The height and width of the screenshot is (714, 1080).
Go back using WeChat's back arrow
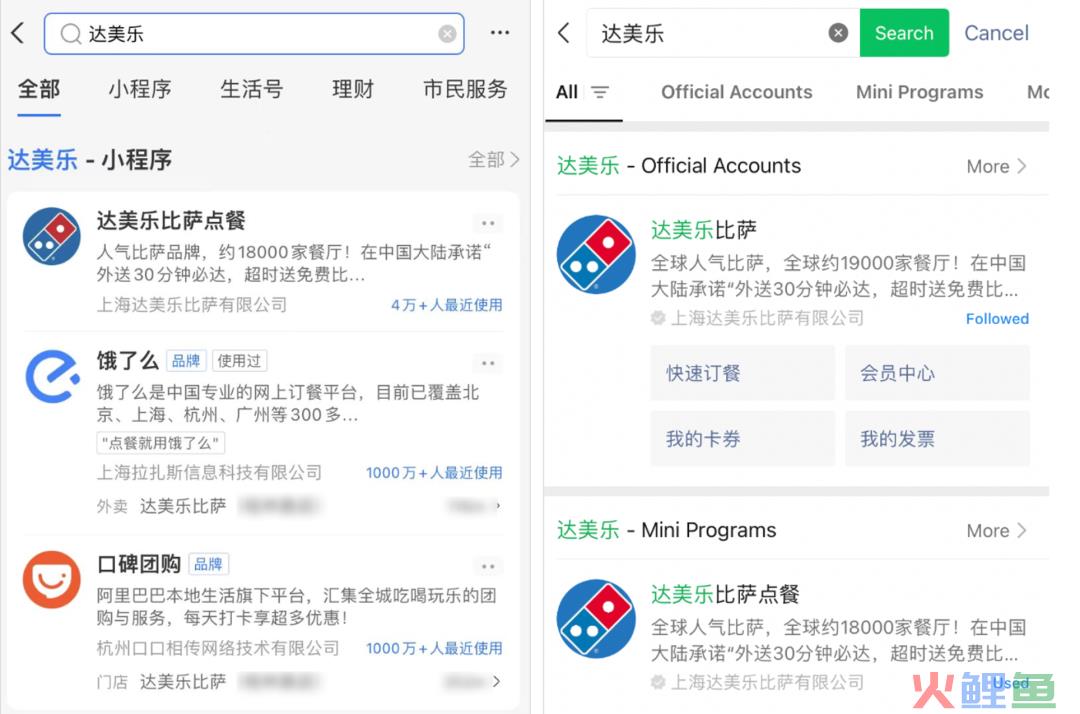coord(563,32)
